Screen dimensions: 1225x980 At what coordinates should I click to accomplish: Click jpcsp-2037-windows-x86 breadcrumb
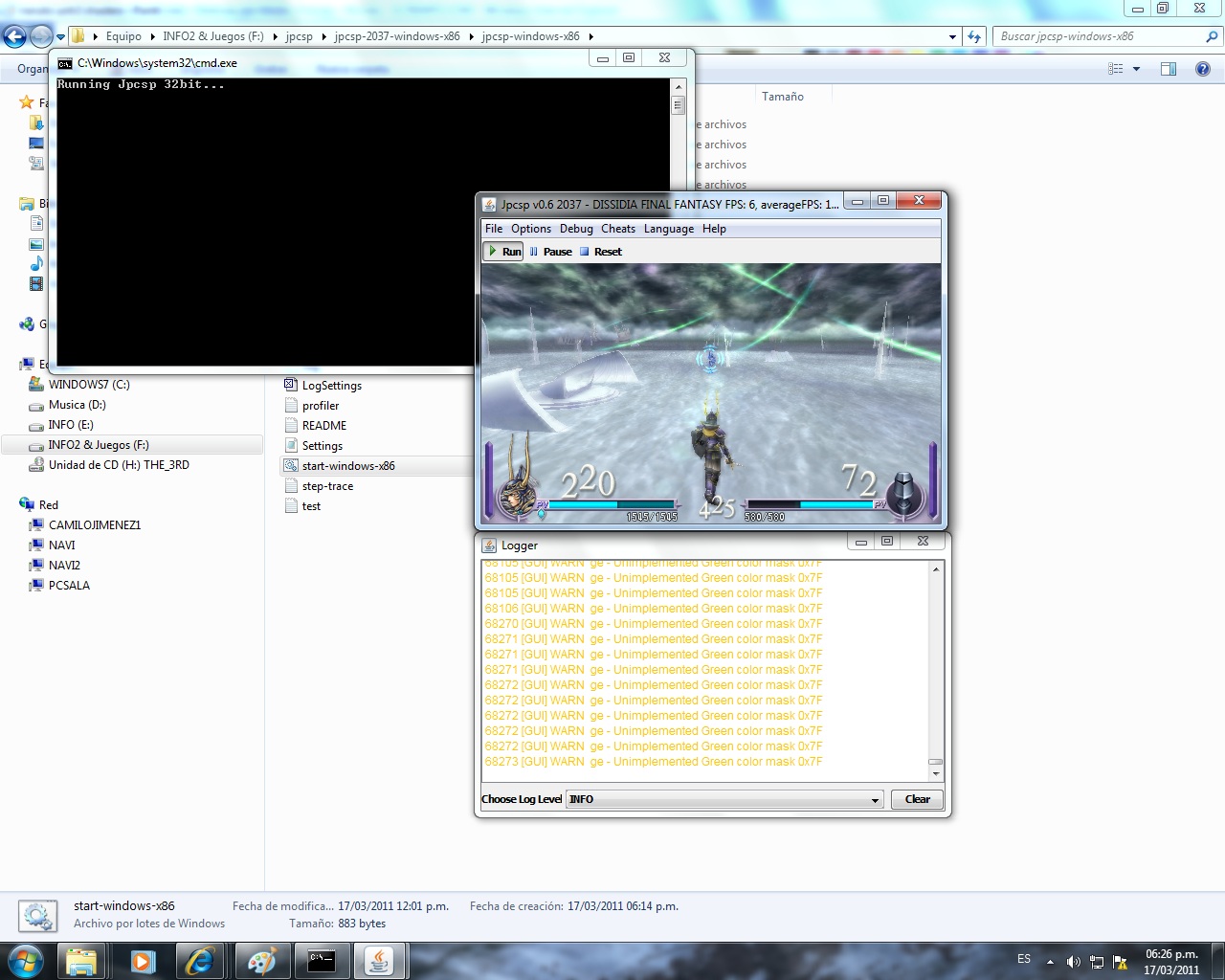tap(397, 36)
